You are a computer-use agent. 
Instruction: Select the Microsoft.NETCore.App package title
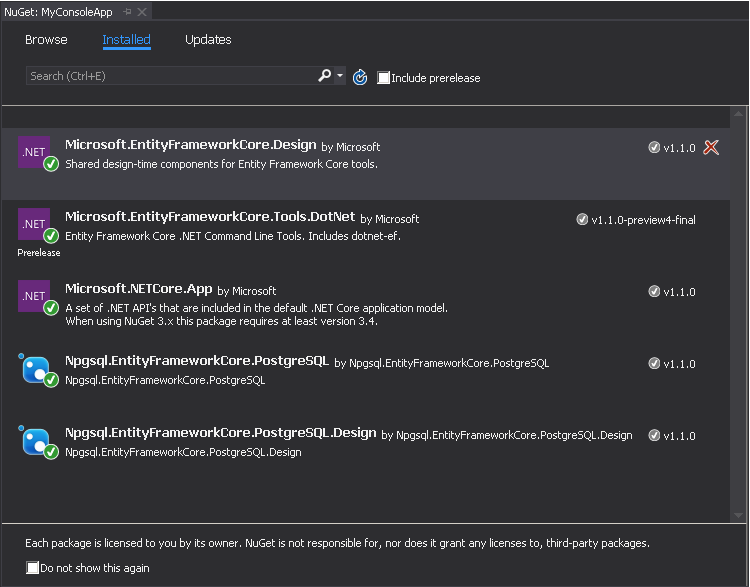pos(139,289)
